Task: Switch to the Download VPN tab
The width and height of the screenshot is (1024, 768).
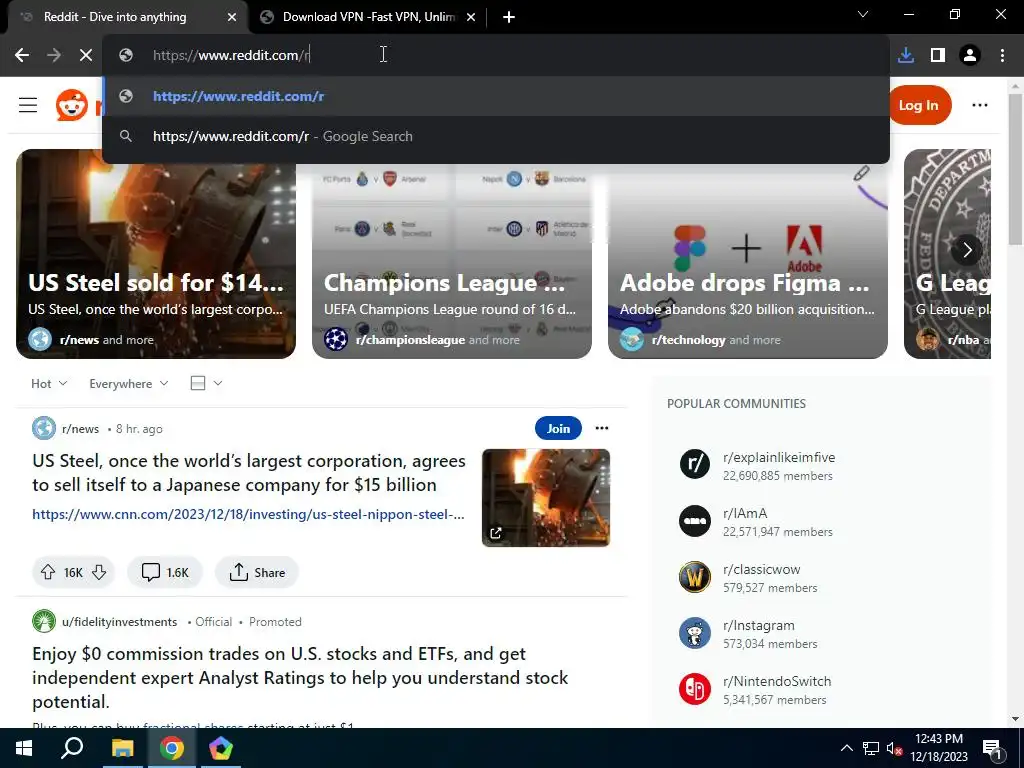Action: (369, 17)
